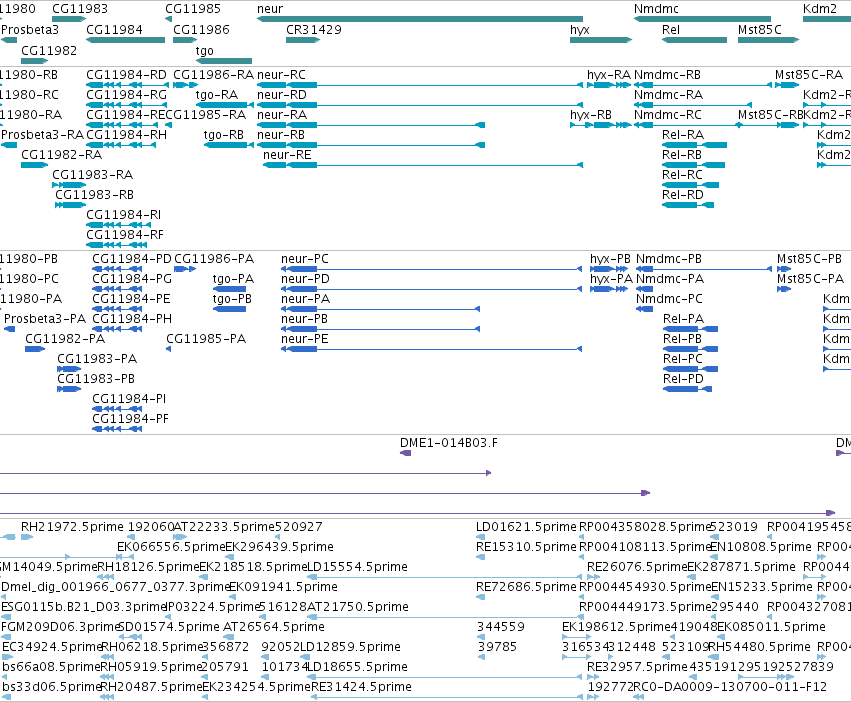The width and height of the screenshot is (851, 702).
Task: Click transcript Rel-RD
Action: click(683, 195)
